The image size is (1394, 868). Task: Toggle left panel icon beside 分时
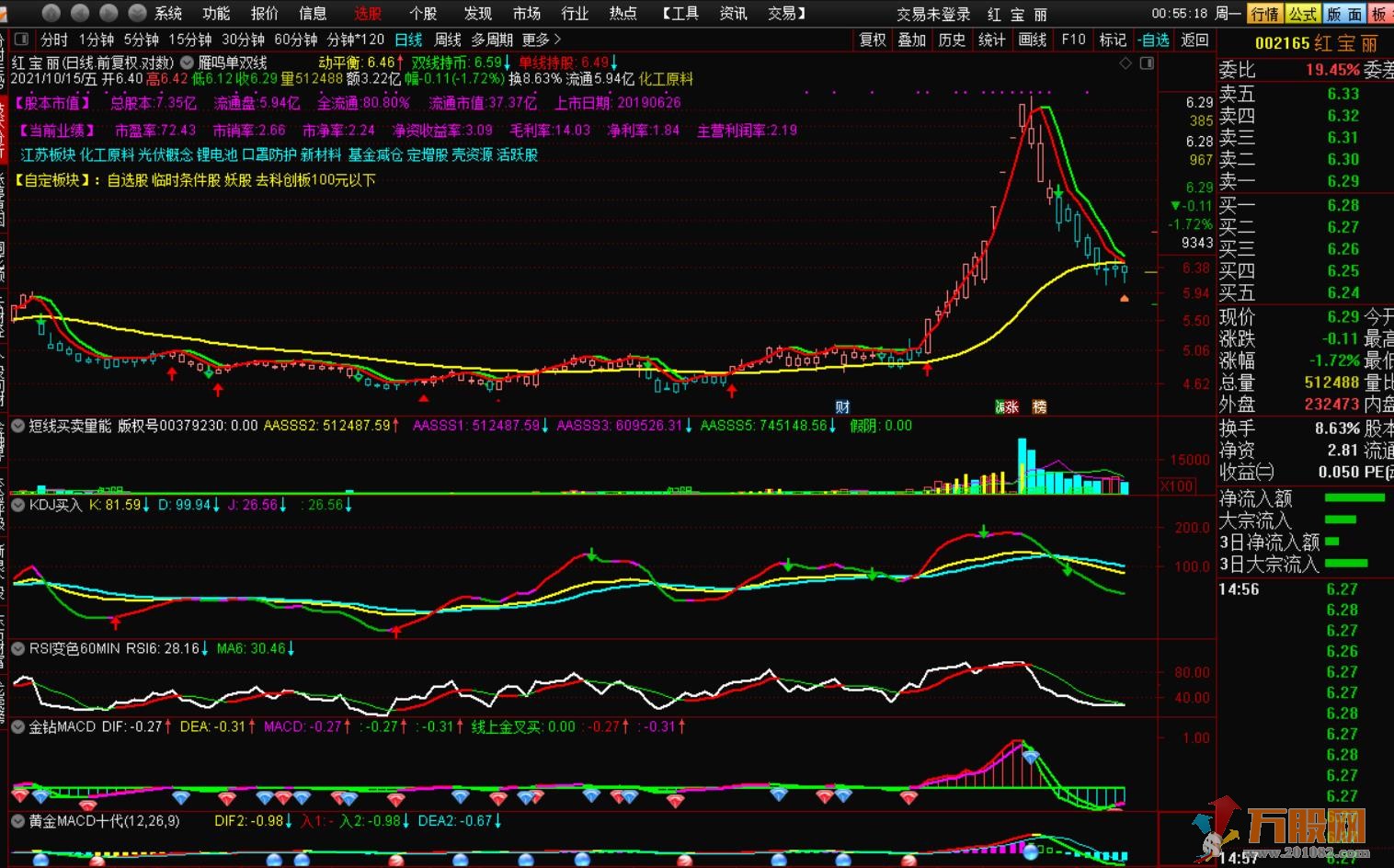tap(21, 40)
